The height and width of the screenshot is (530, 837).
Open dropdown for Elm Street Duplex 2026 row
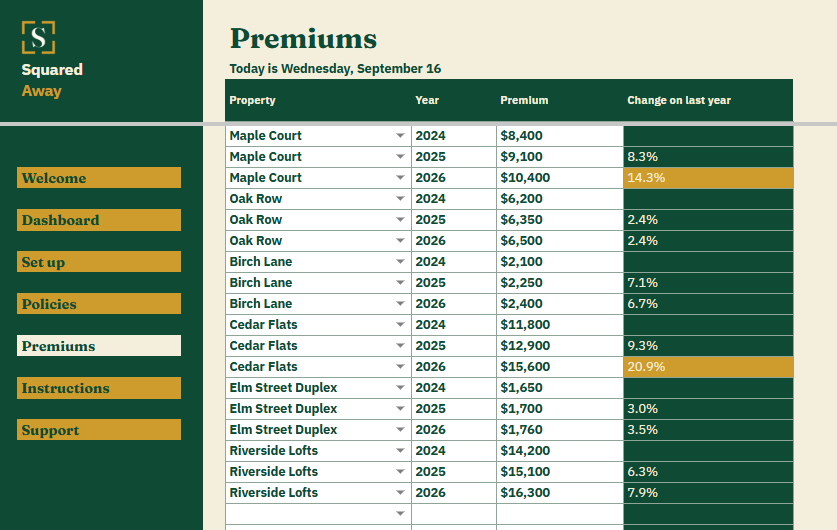[400, 430]
